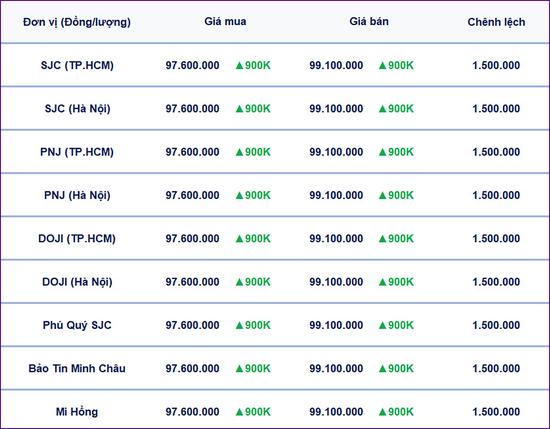Select the 'PNJ (Hà Nội)' row label
Screen dimensions: 550x429
[77, 195]
